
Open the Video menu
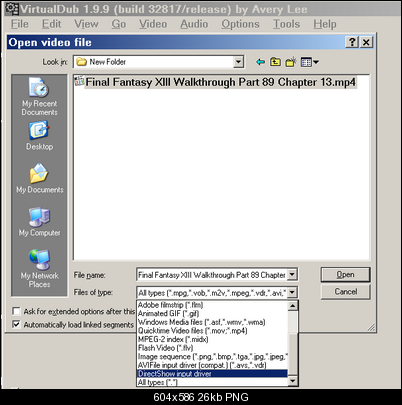tap(153, 24)
